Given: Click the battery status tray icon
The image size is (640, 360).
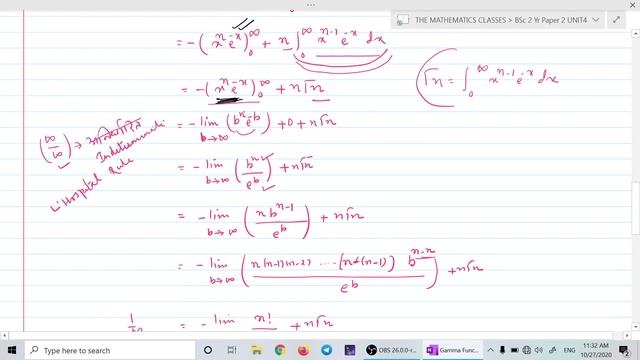Looking at the screenshot, I should pyautogui.click(x=515, y=350).
